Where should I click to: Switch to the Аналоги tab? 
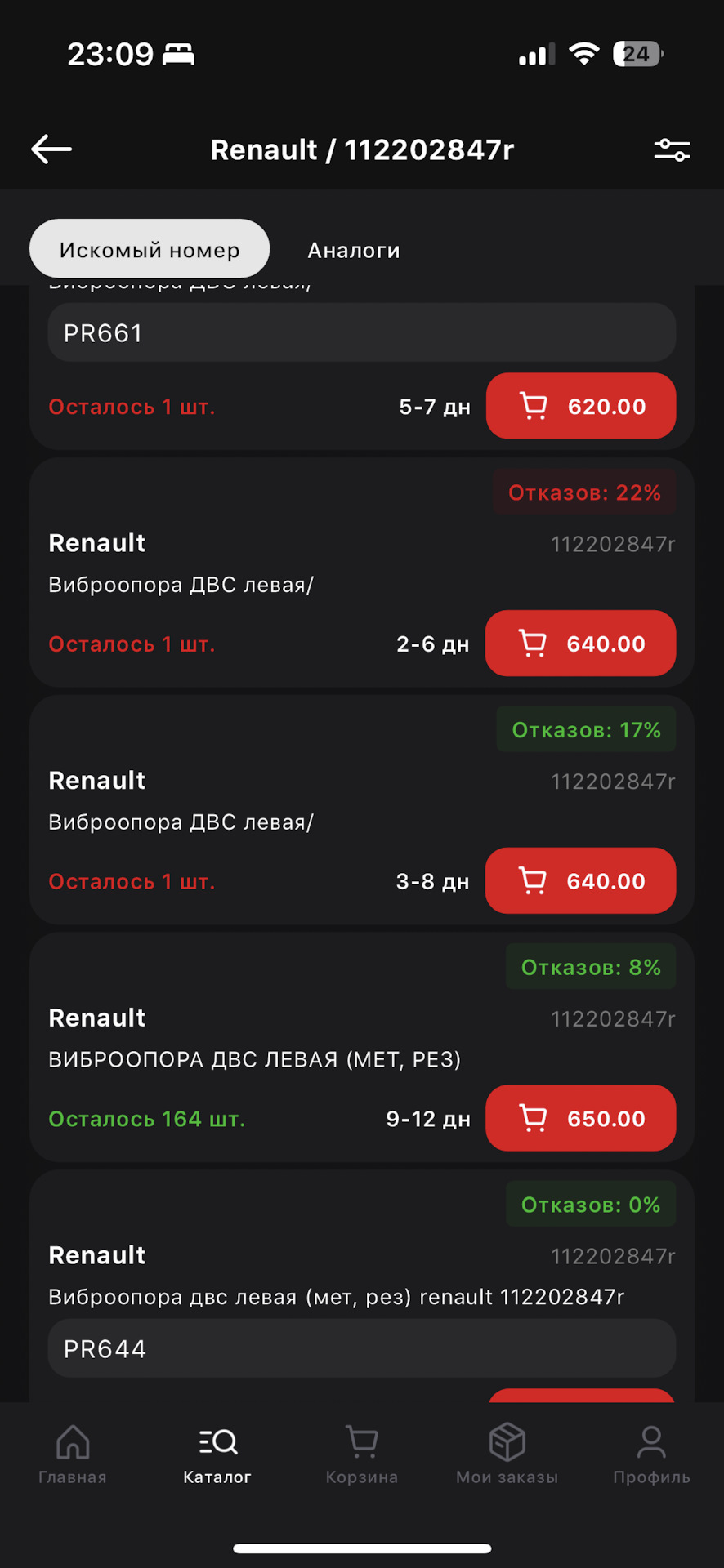pos(354,250)
